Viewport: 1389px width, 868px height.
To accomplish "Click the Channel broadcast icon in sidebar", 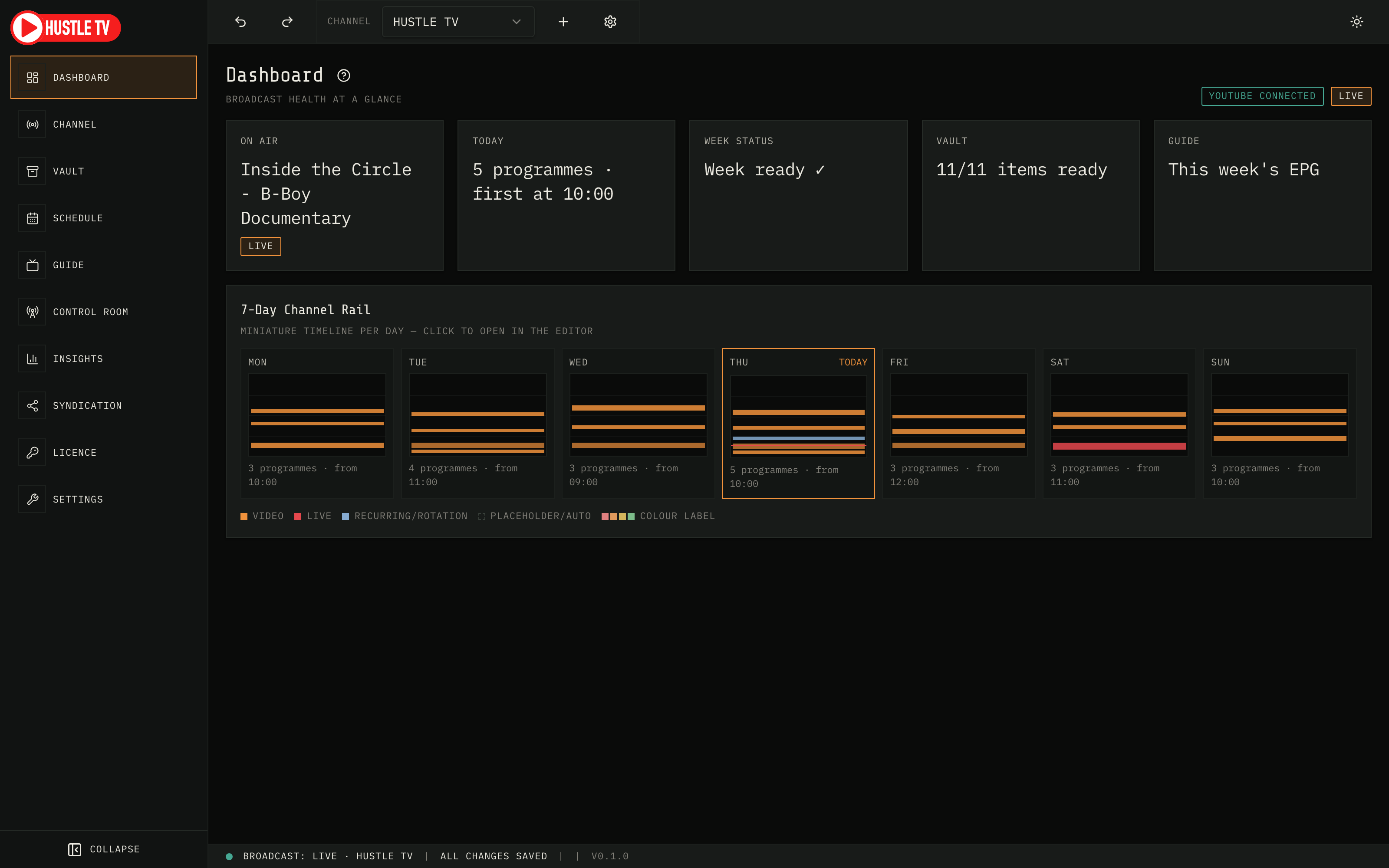I will pyautogui.click(x=32, y=125).
